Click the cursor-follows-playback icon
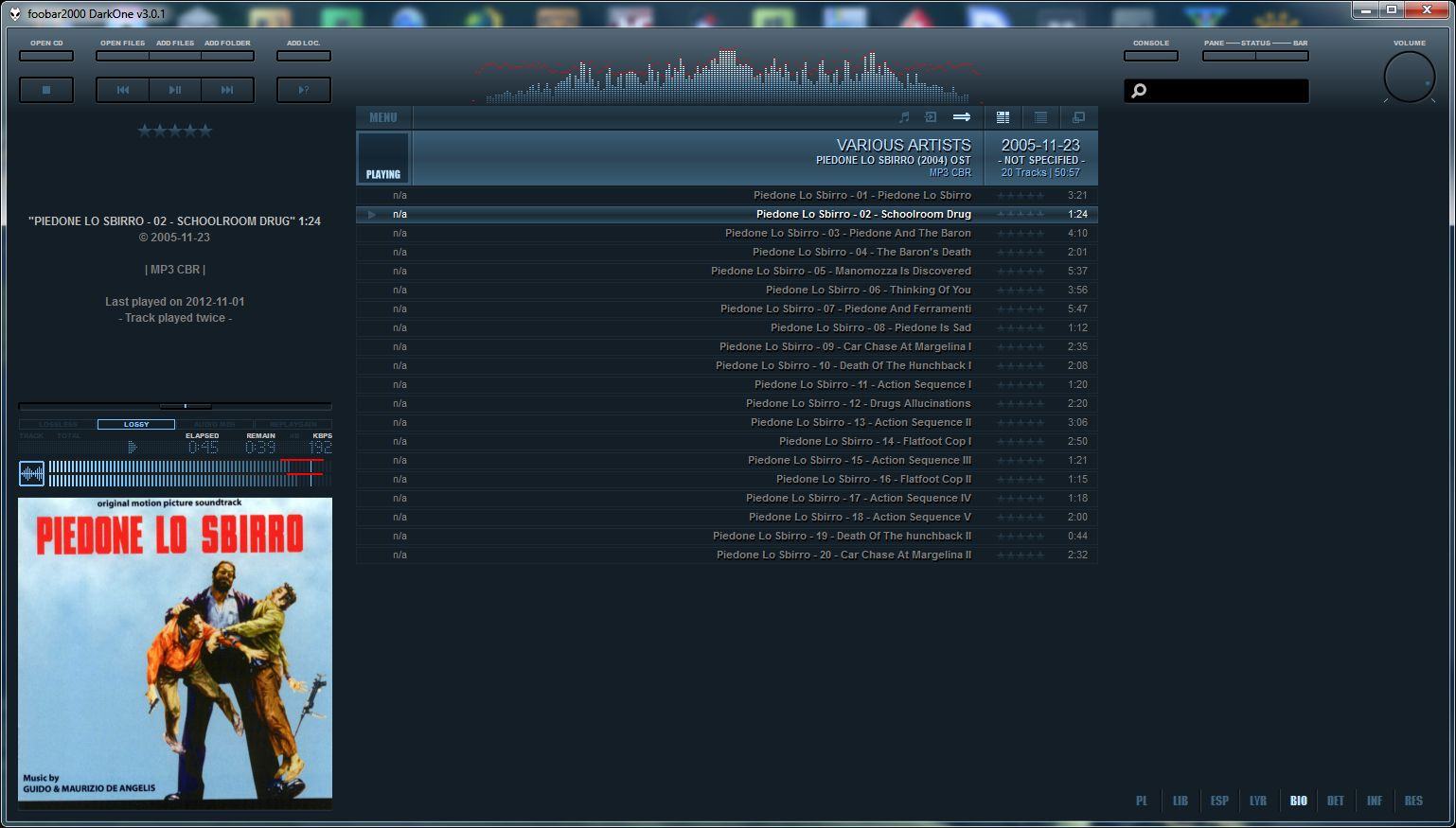 coord(931,117)
